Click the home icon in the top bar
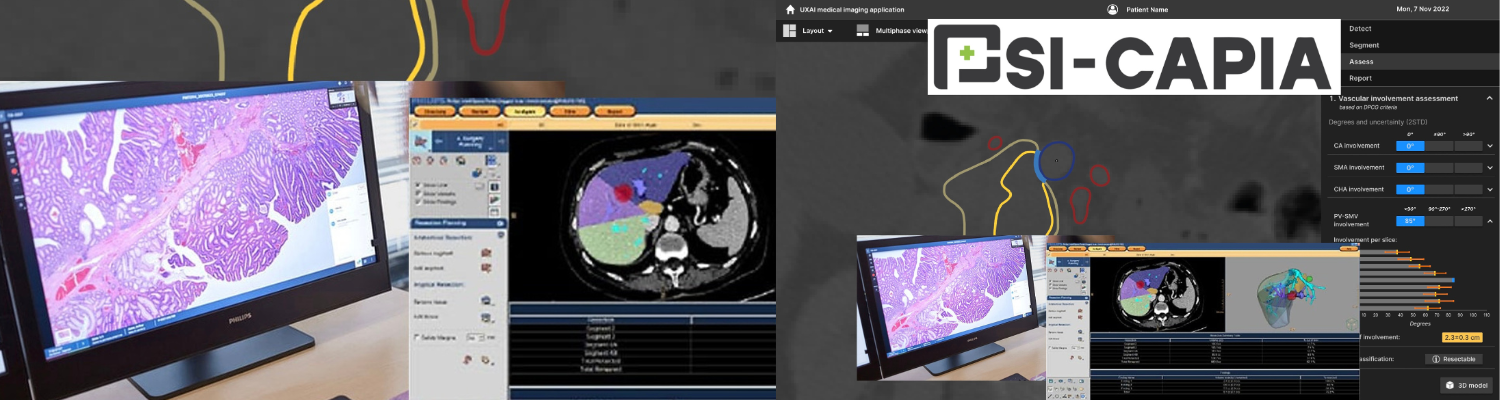Screen dimensions: 1500x400 791,9
